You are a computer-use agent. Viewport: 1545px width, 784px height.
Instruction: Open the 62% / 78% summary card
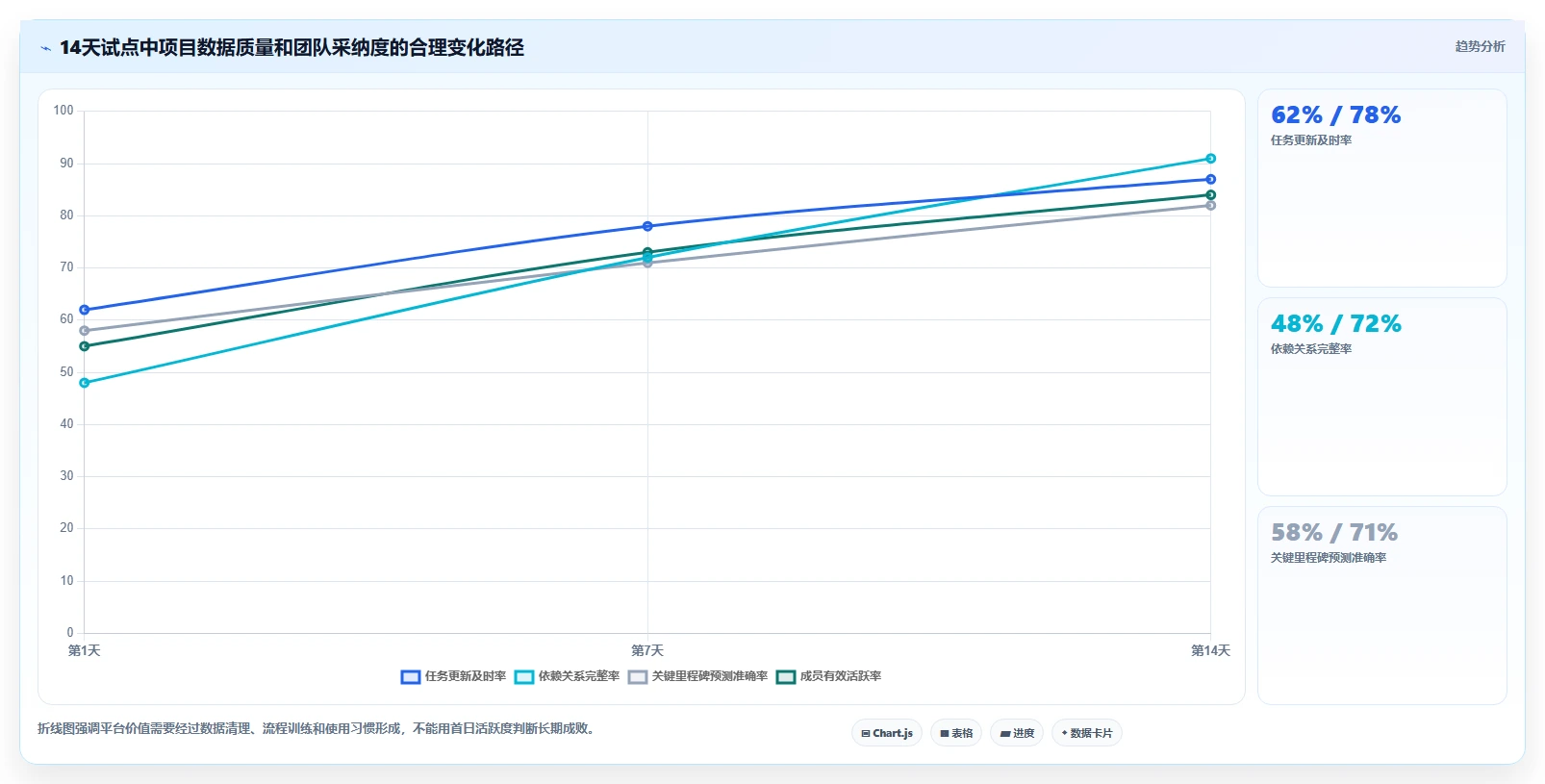[1382, 188]
